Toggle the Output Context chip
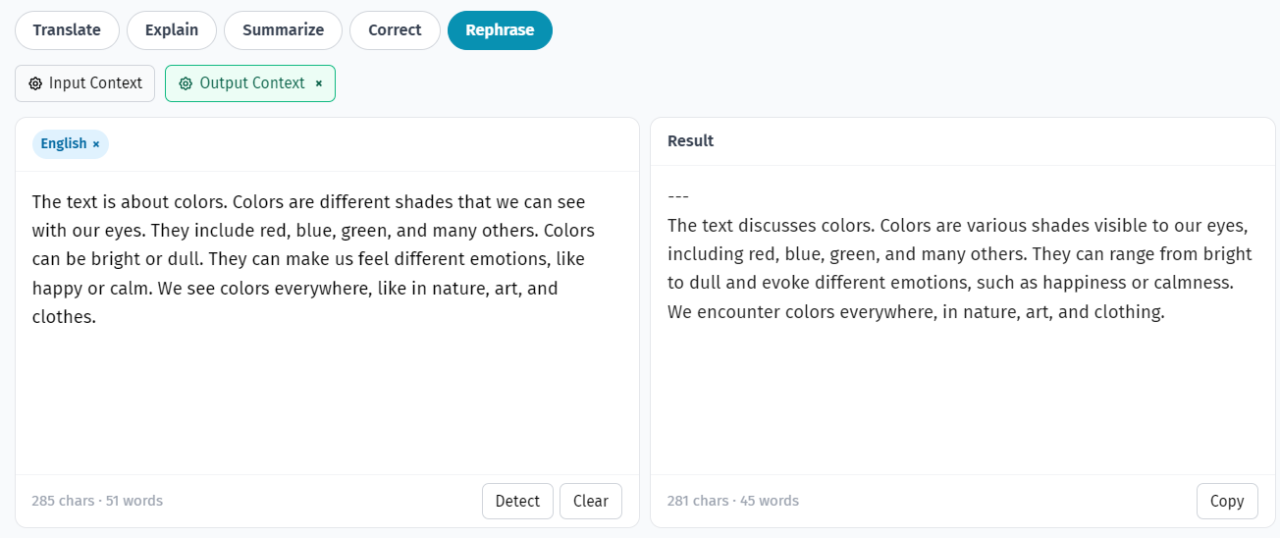 point(251,84)
